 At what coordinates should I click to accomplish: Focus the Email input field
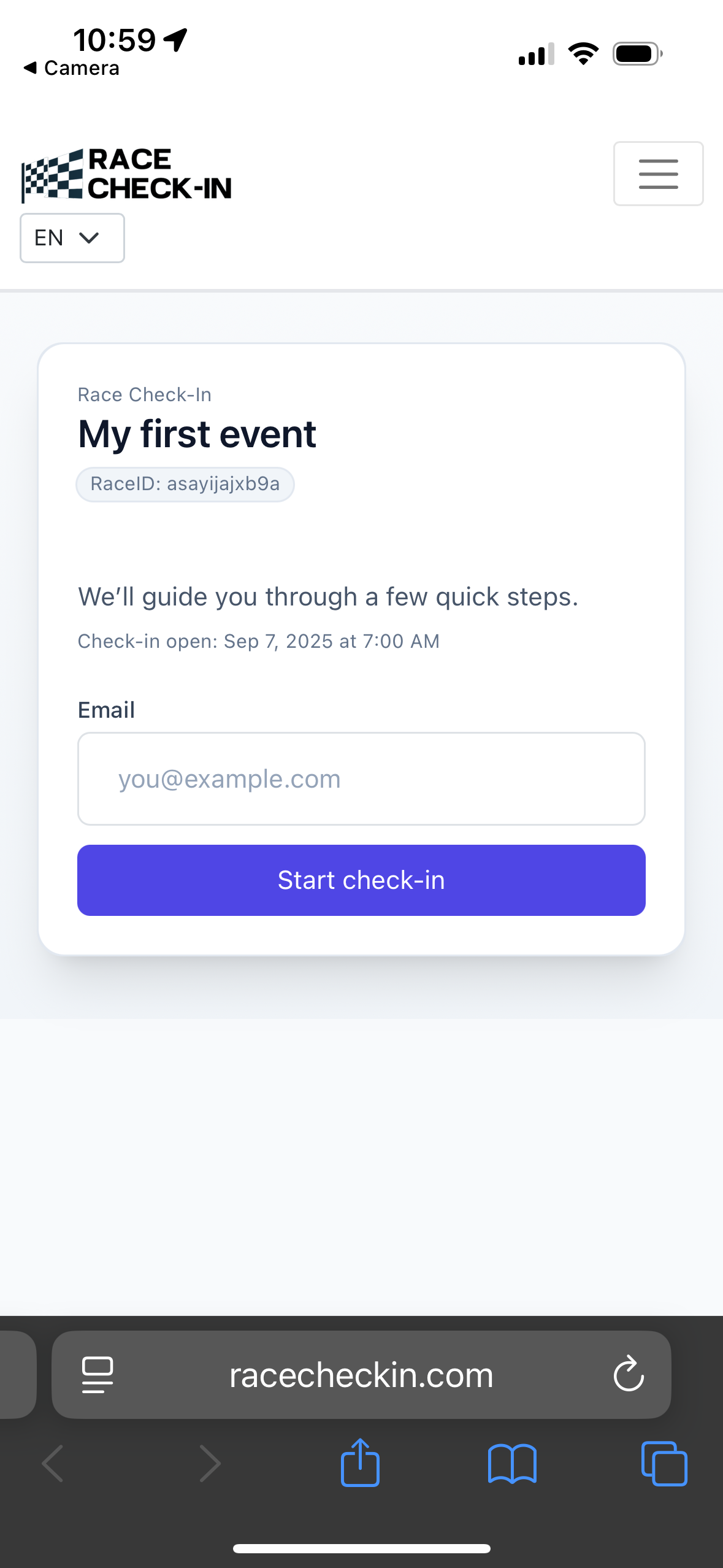tap(361, 778)
